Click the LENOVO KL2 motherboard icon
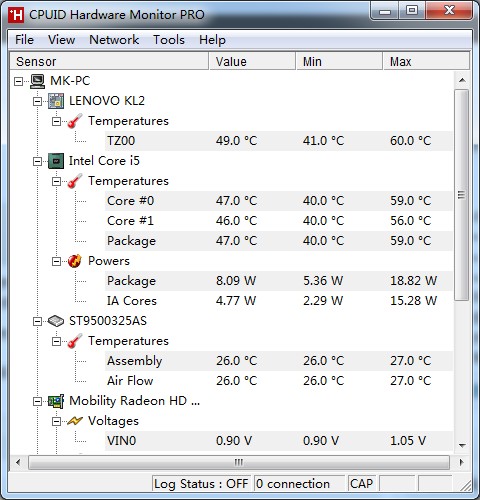 pos(56,101)
